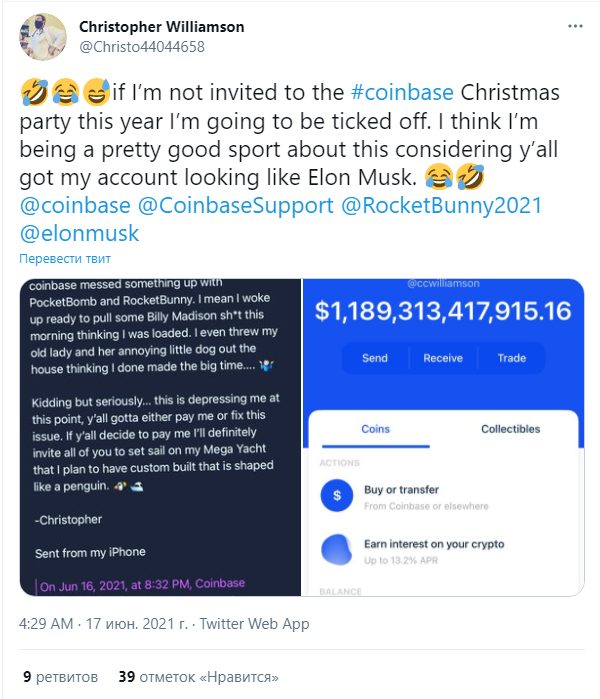Click the Earn interest blob icon
Viewport: 600px width, 699px height.
(x=337, y=549)
